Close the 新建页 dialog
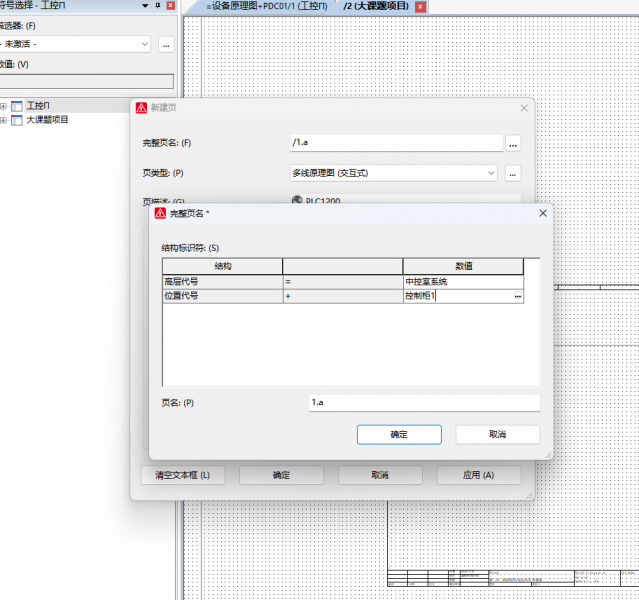The image size is (639, 600). click(524, 108)
